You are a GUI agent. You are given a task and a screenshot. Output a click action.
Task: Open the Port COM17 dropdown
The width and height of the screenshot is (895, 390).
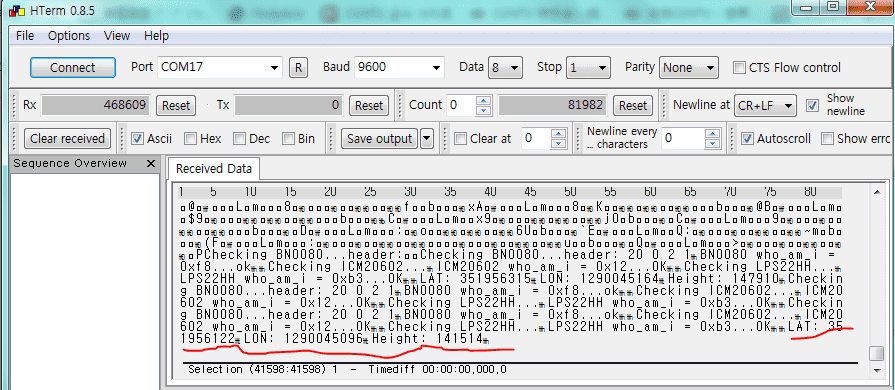click(x=220, y=67)
